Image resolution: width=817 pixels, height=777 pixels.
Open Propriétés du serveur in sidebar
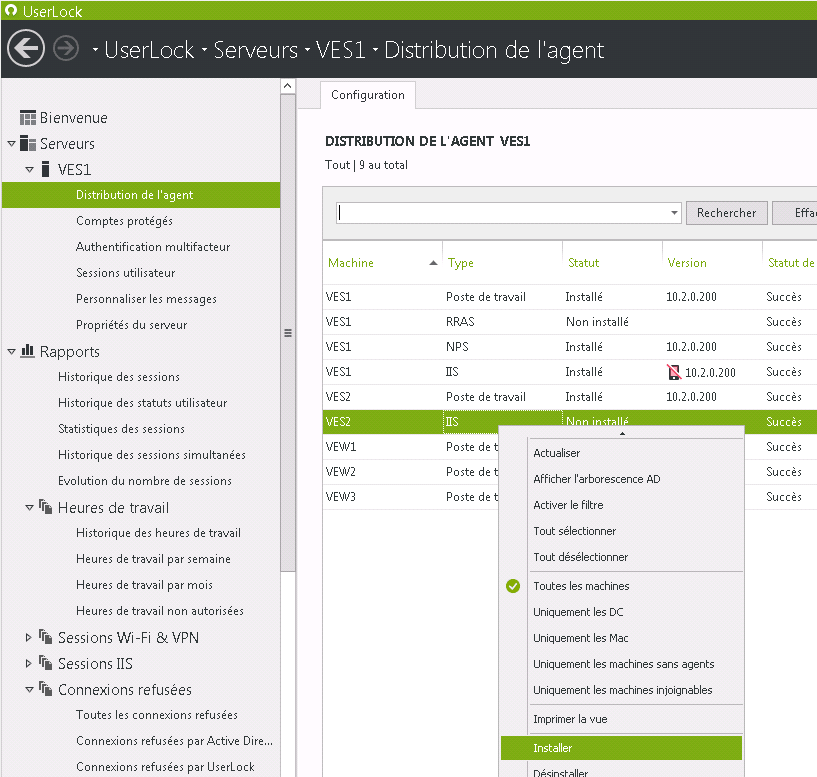click(x=131, y=325)
